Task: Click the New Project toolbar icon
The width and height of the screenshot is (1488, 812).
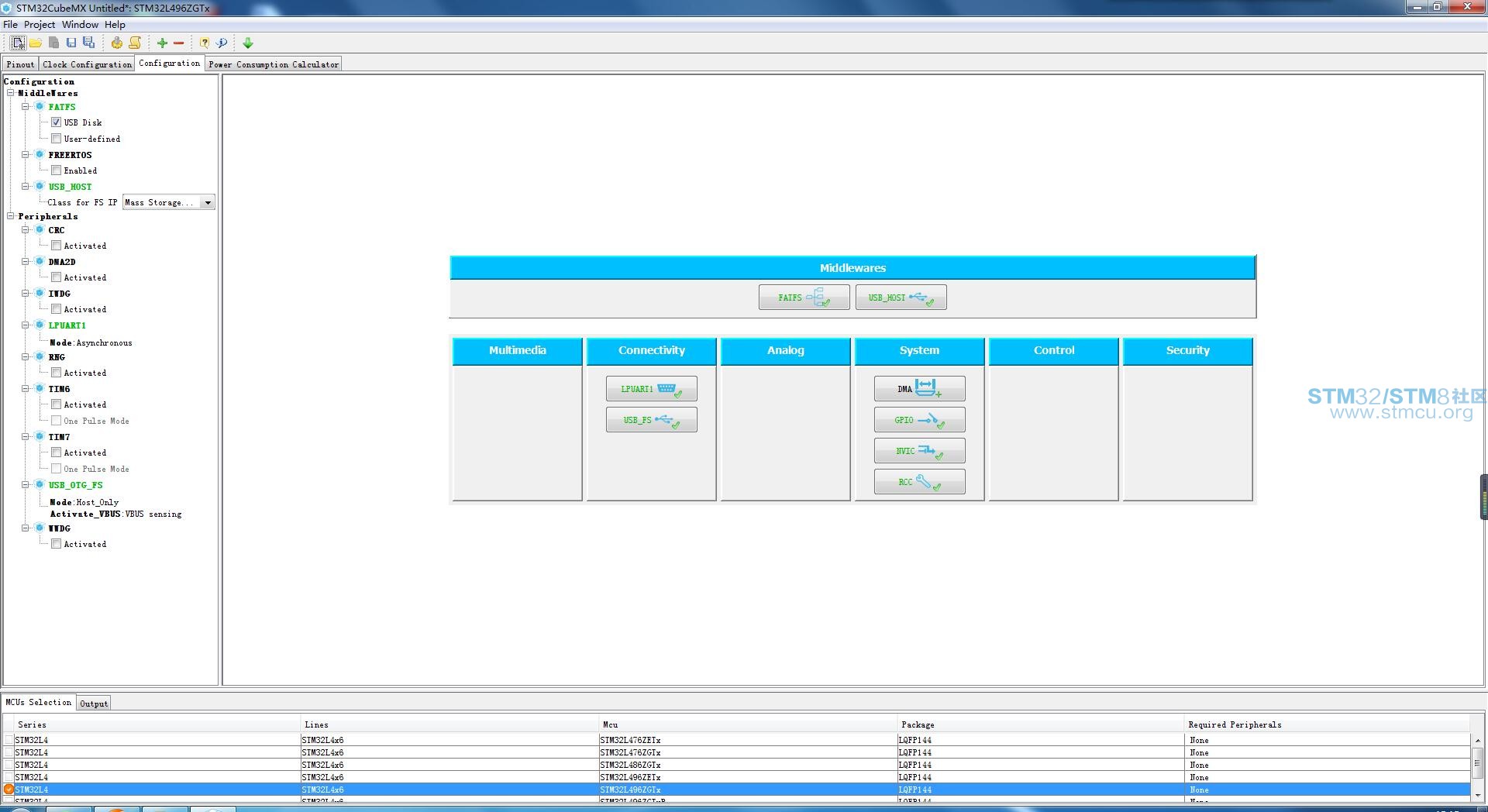Action: [18, 43]
